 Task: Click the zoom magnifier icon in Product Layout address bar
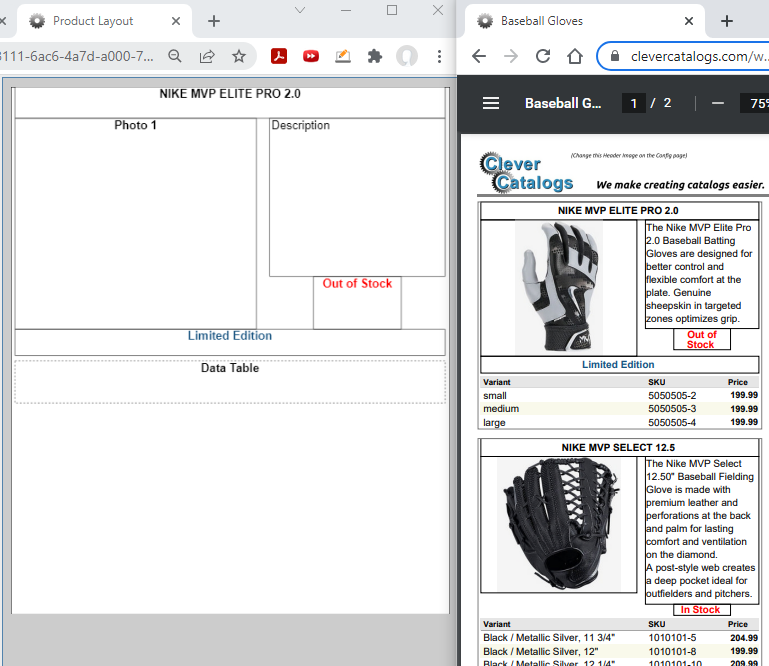[175, 56]
